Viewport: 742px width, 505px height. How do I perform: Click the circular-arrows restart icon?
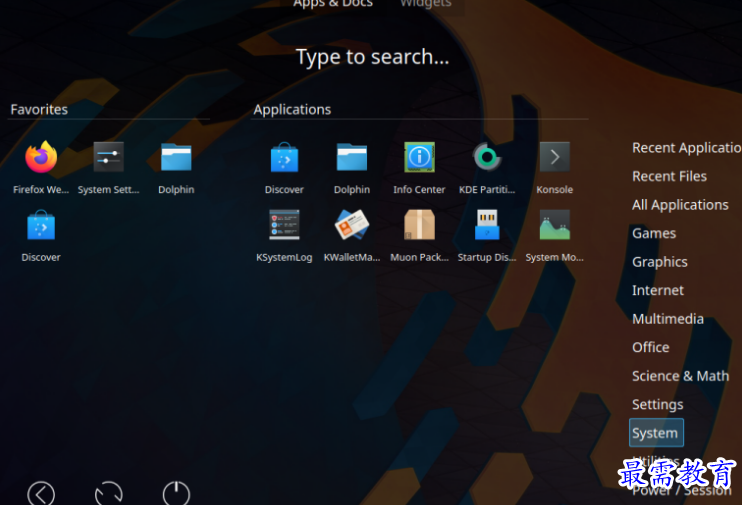tap(108, 493)
